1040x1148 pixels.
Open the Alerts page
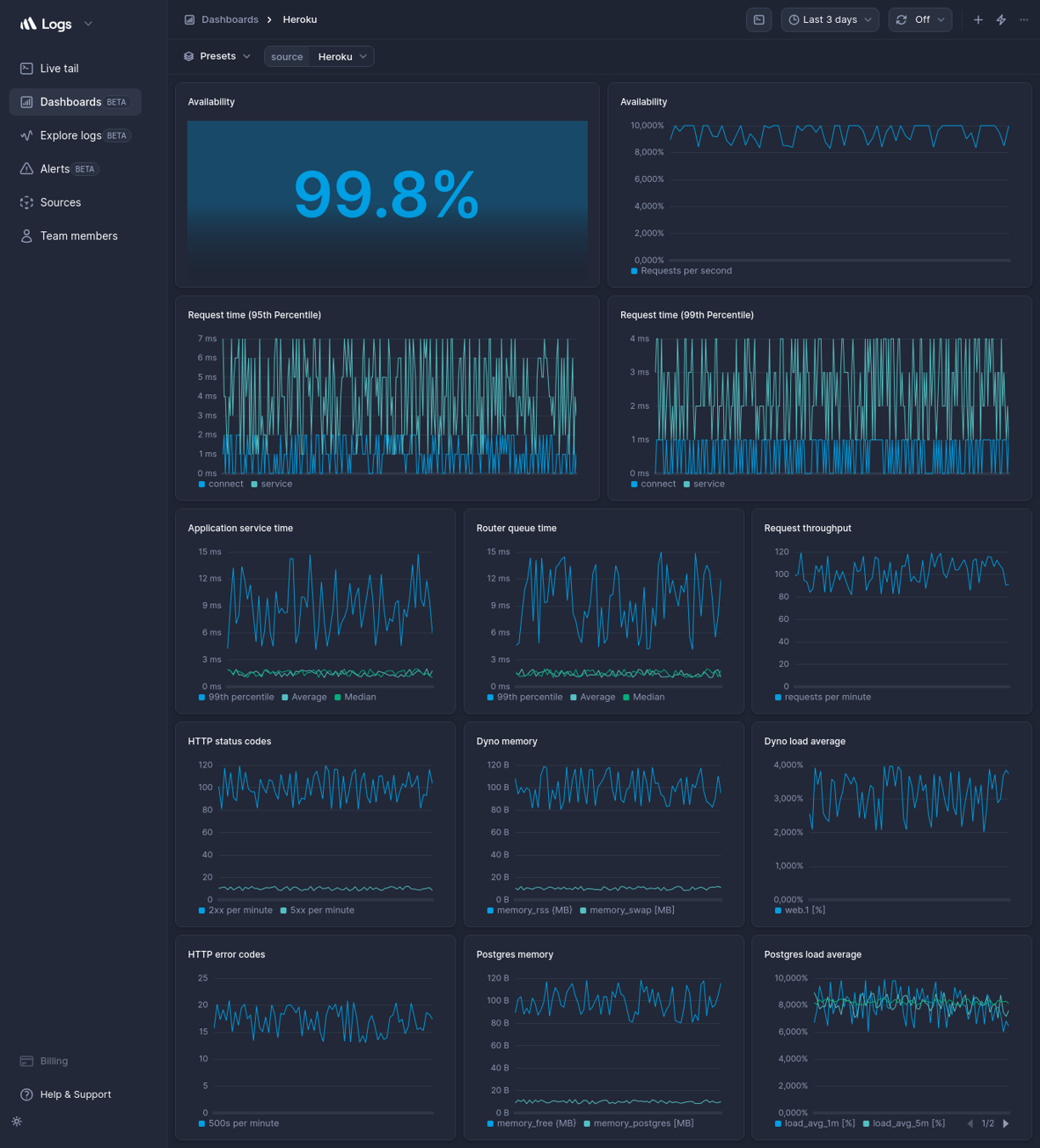pos(75,169)
